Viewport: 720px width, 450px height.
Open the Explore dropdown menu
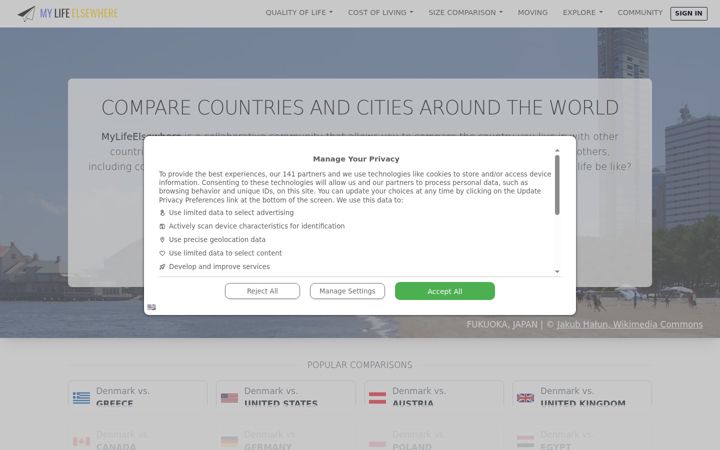583,12
